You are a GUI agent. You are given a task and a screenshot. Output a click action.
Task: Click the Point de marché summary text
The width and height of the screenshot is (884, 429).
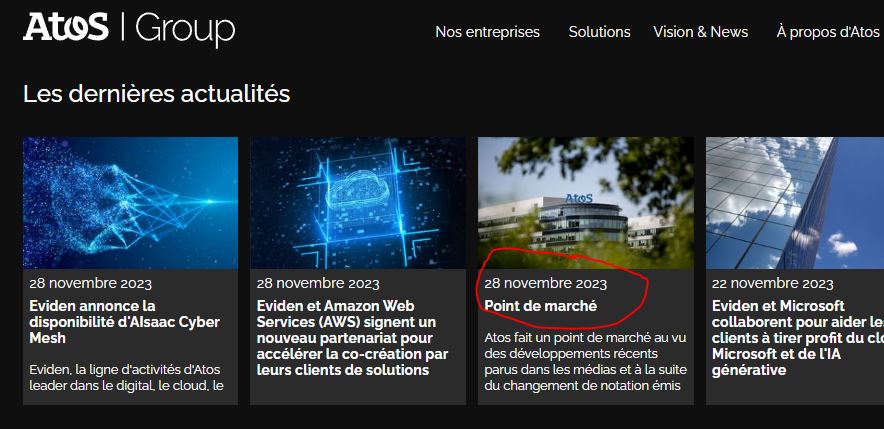[x=584, y=361]
